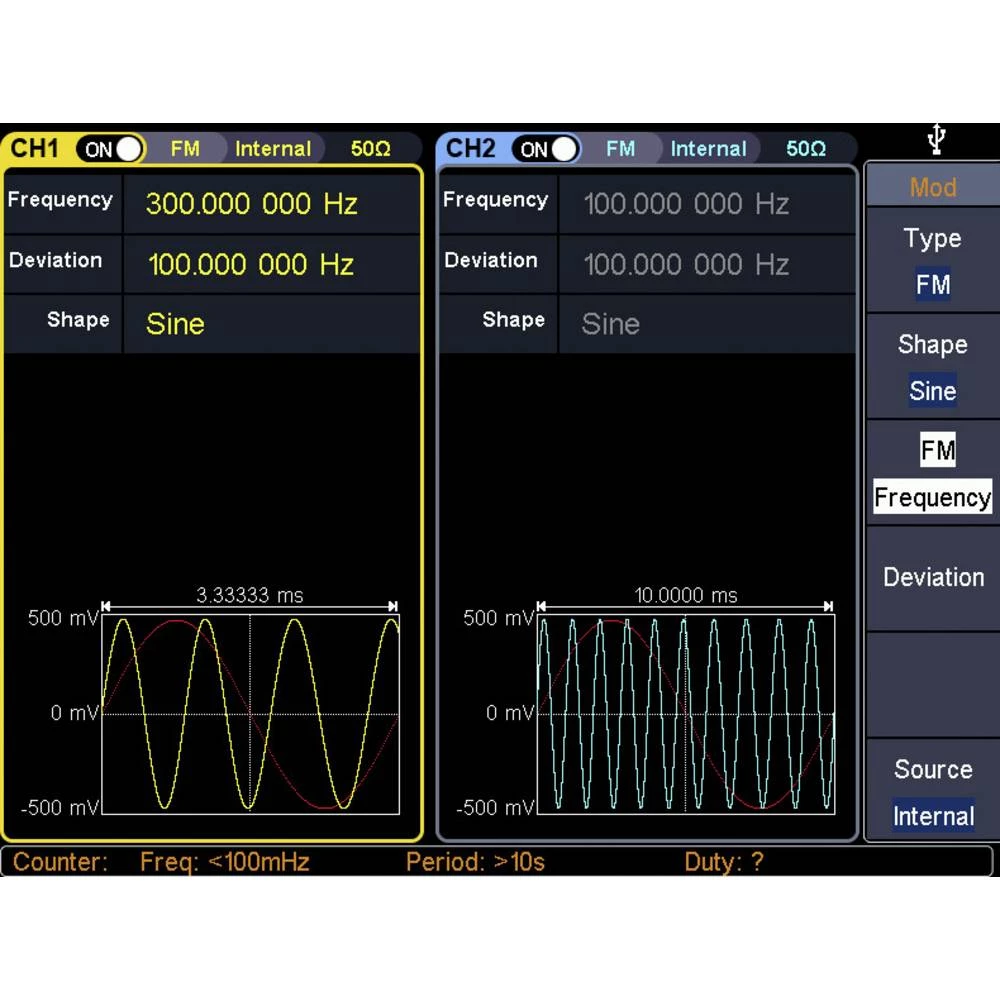Toggle CH1 output ON switch
This screenshot has width=1000, height=1000.
(x=111, y=150)
